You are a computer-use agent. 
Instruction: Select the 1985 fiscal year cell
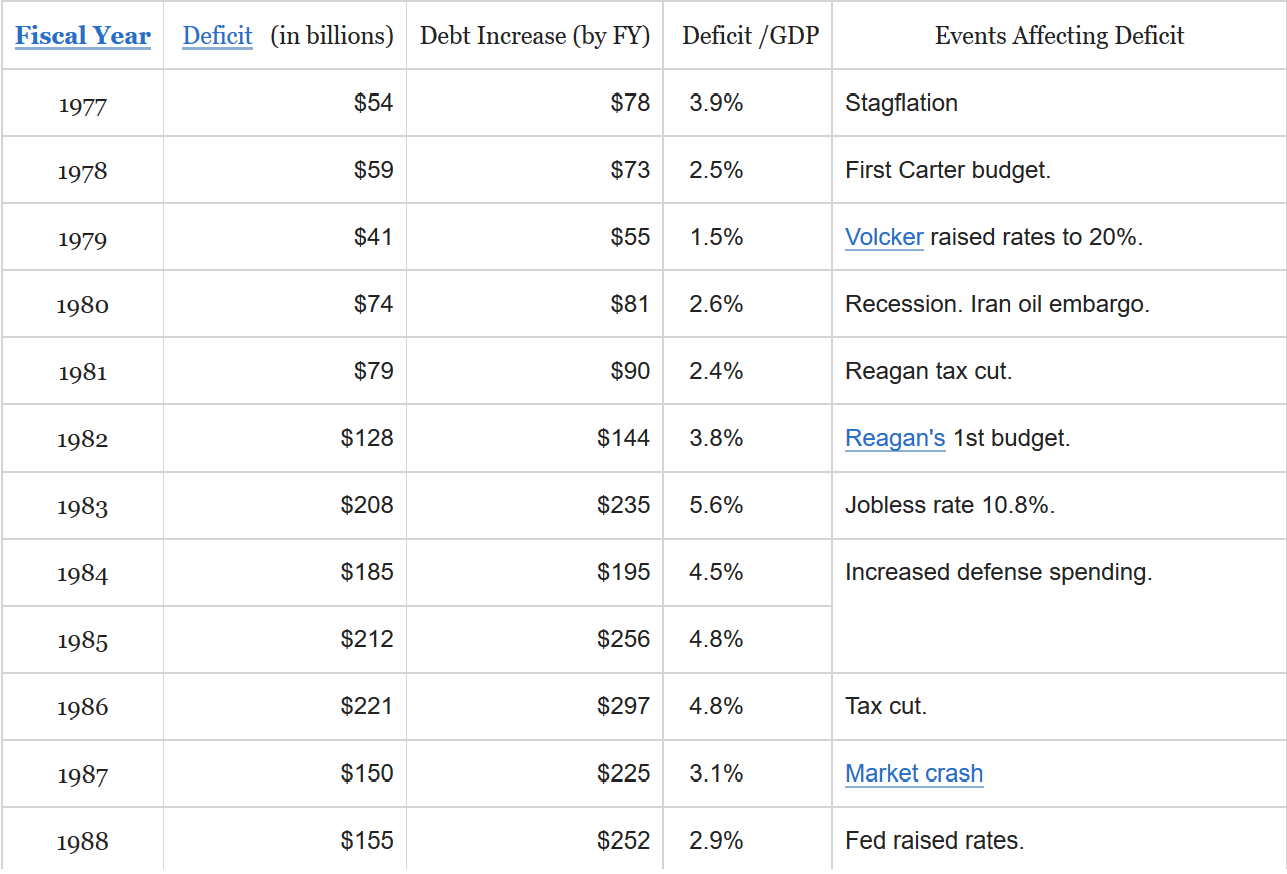[82, 640]
